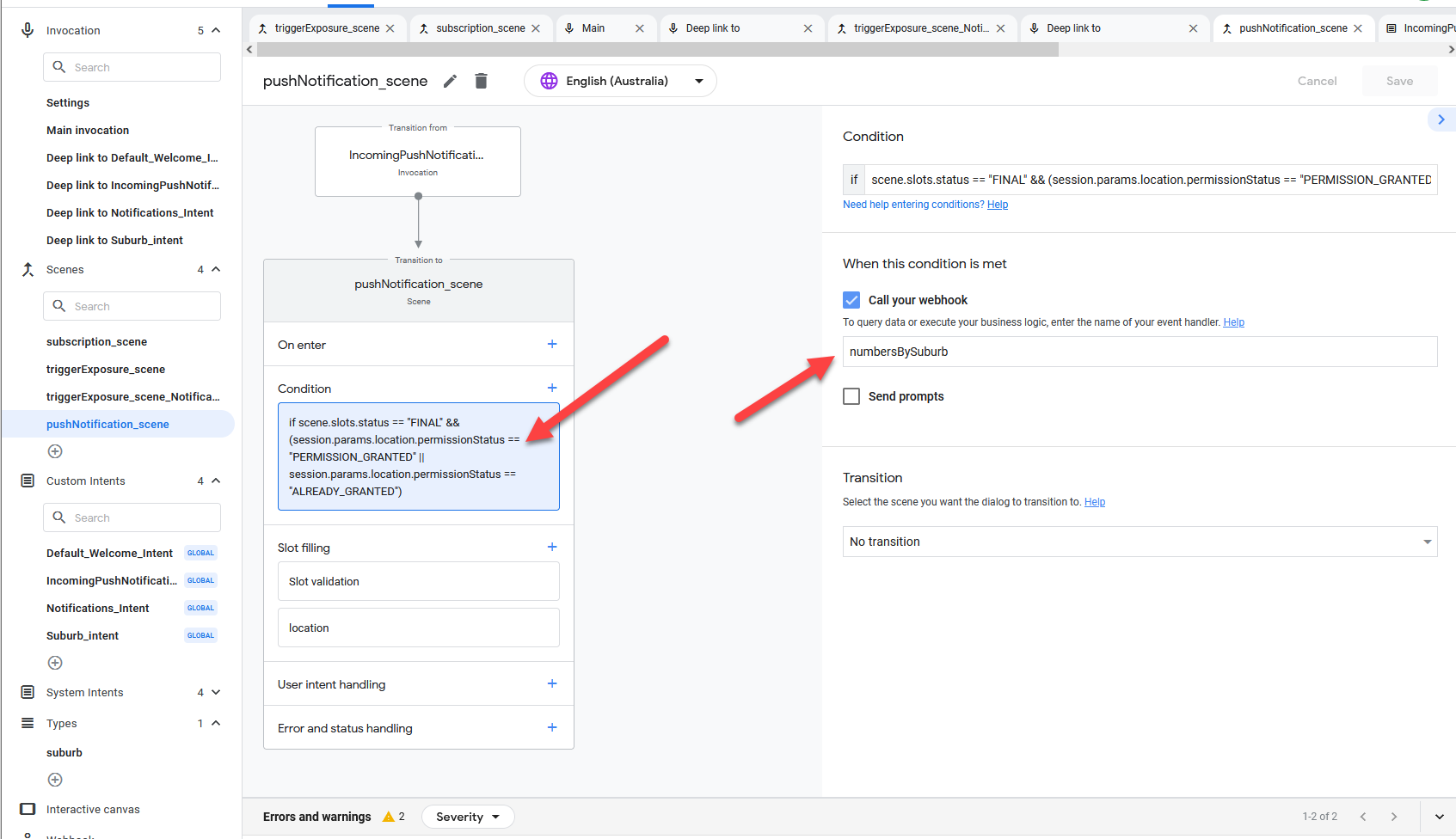Open subscription_scene in the sidebar
The image size is (1456, 839).
(x=96, y=341)
